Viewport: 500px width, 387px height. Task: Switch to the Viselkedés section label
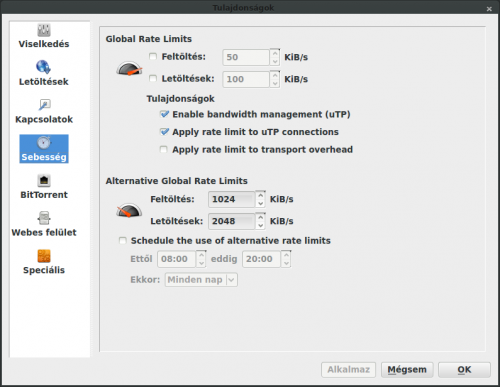click(44, 44)
